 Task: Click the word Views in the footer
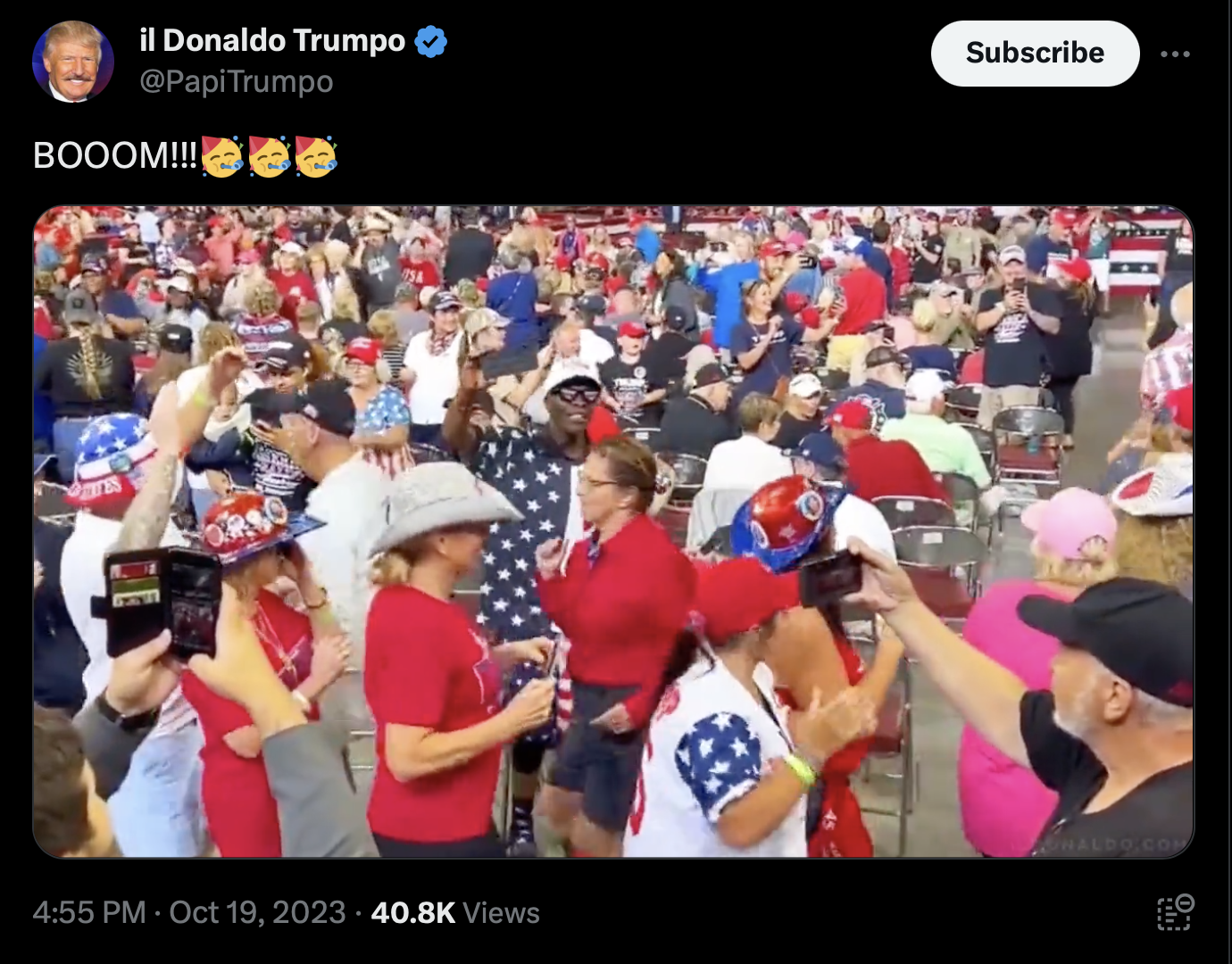[501, 912]
